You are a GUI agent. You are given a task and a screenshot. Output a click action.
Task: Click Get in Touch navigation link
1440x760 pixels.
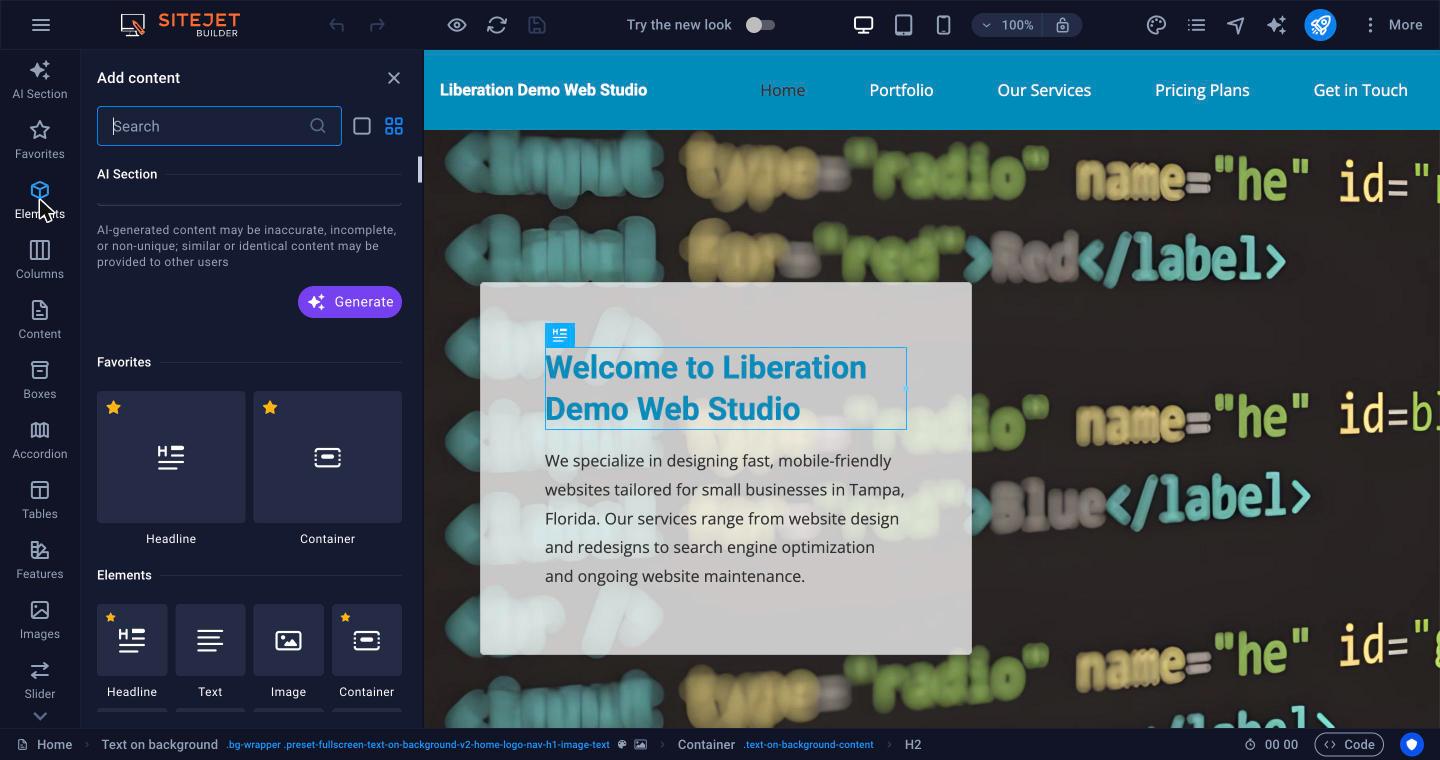[x=1360, y=90]
